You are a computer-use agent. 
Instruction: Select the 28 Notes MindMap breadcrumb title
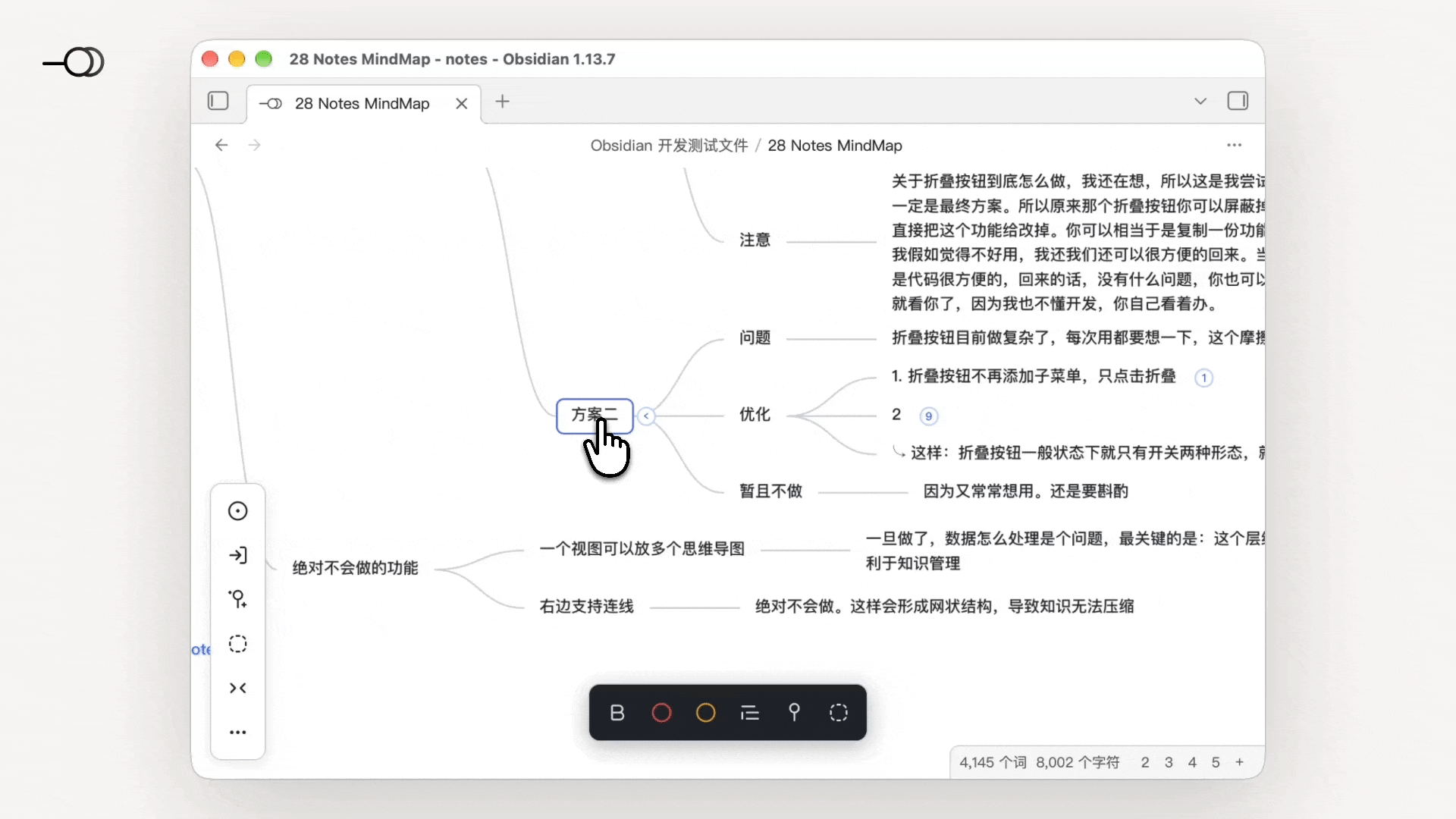835,146
